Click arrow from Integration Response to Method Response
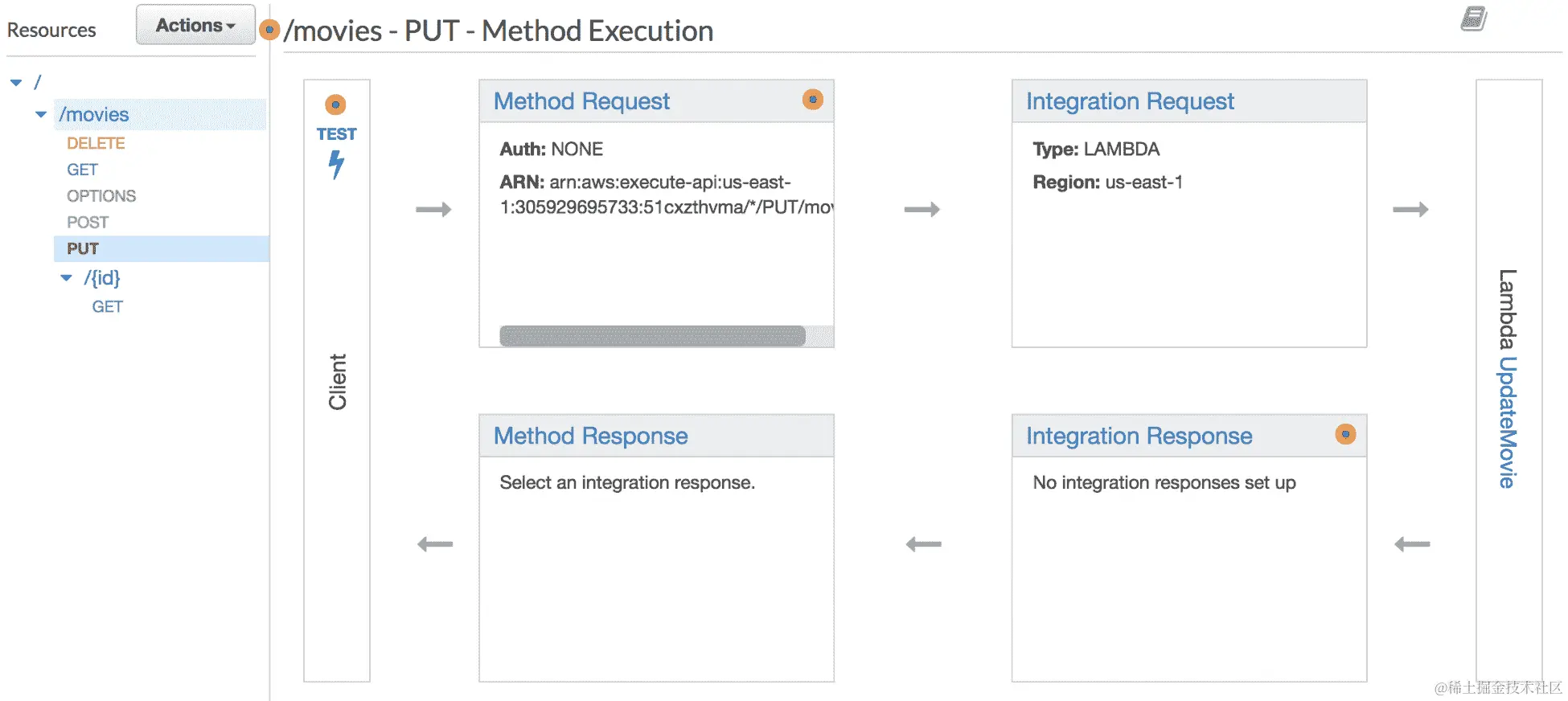Viewport: 1568px width, 701px height. pos(923,544)
